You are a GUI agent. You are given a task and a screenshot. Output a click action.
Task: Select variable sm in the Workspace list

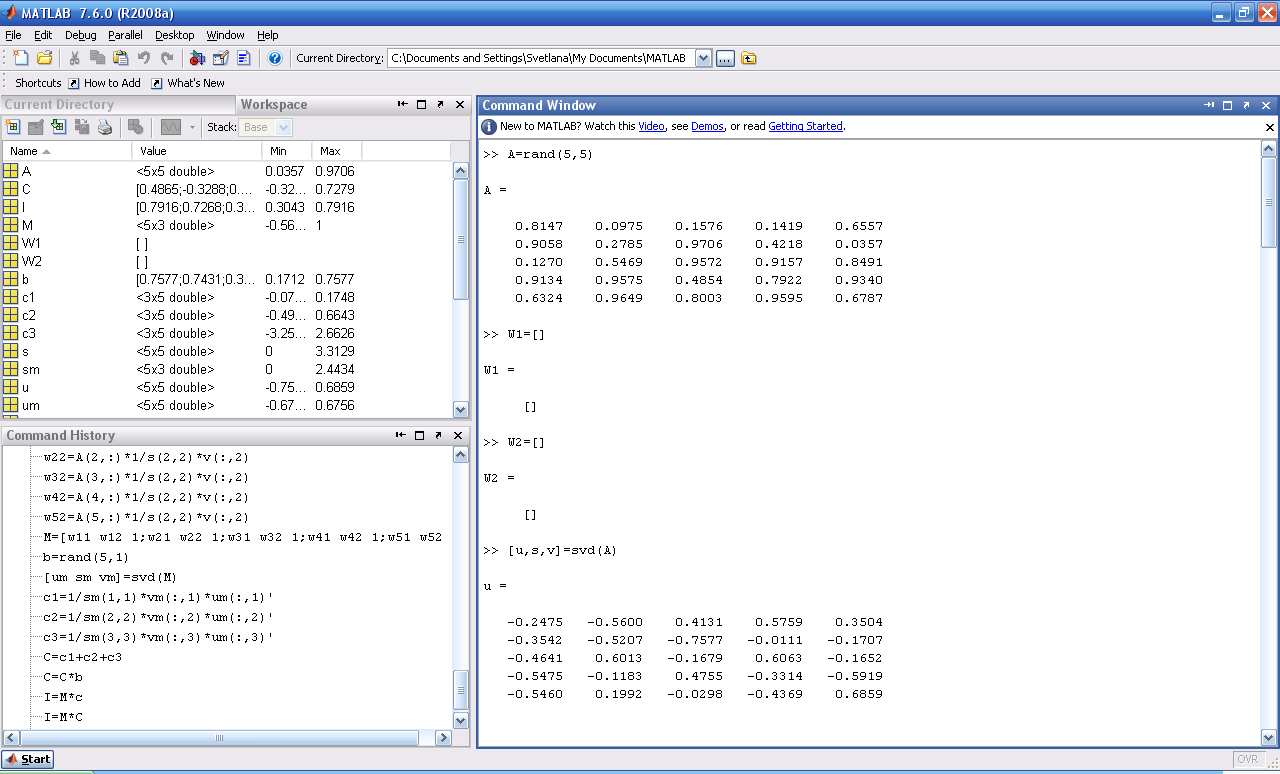point(30,369)
